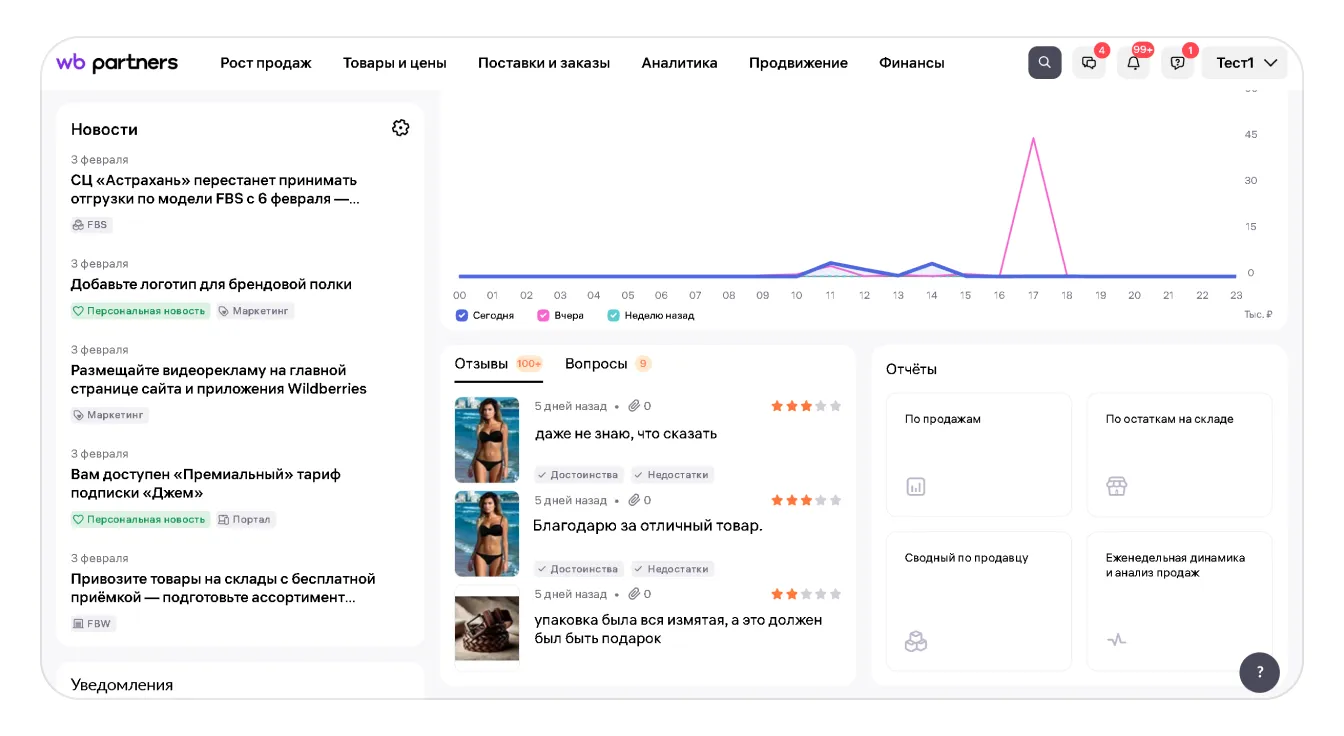
Task: Open news settings gear icon
Action: coord(401,128)
